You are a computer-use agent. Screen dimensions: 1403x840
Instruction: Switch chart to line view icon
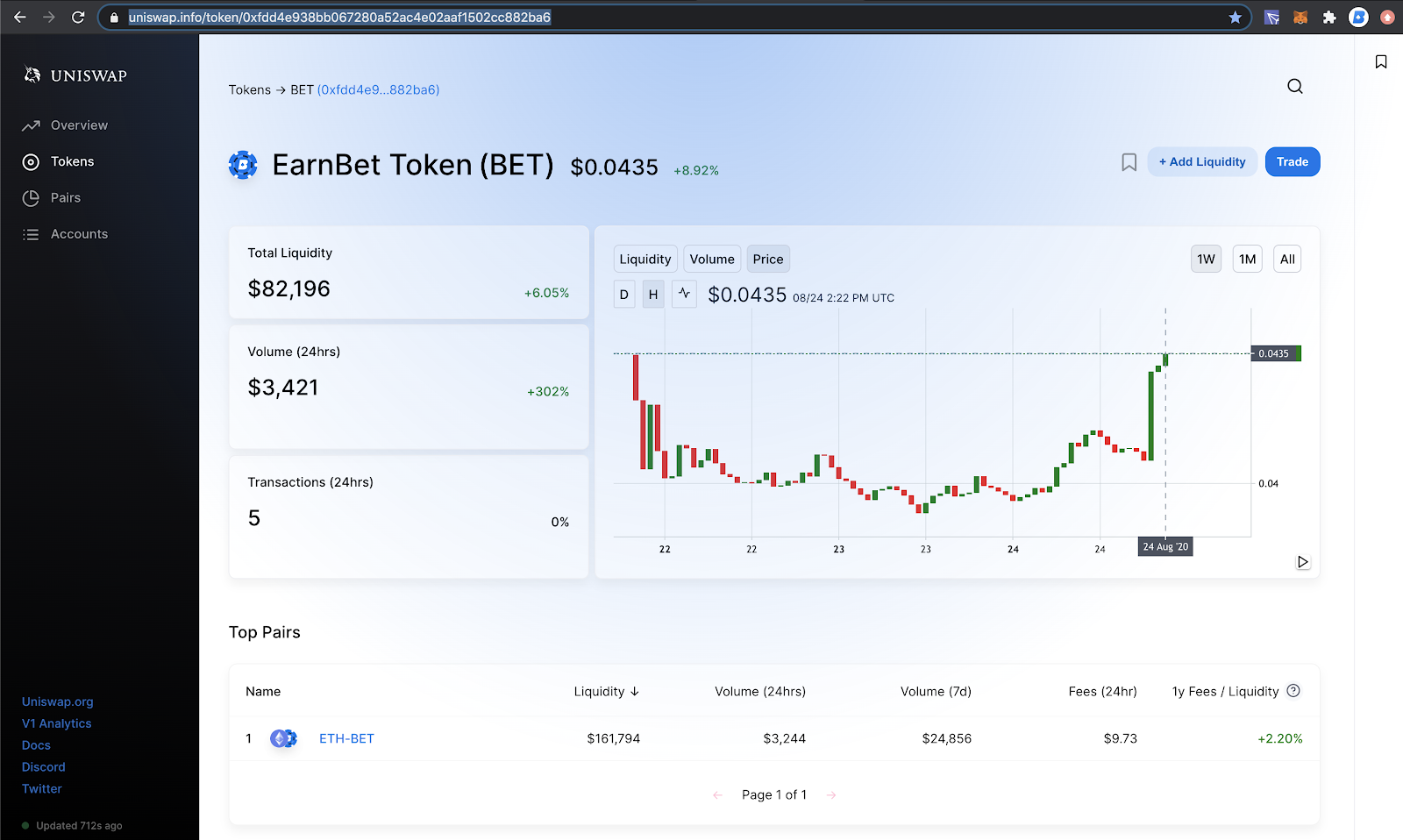[x=685, y=294]
